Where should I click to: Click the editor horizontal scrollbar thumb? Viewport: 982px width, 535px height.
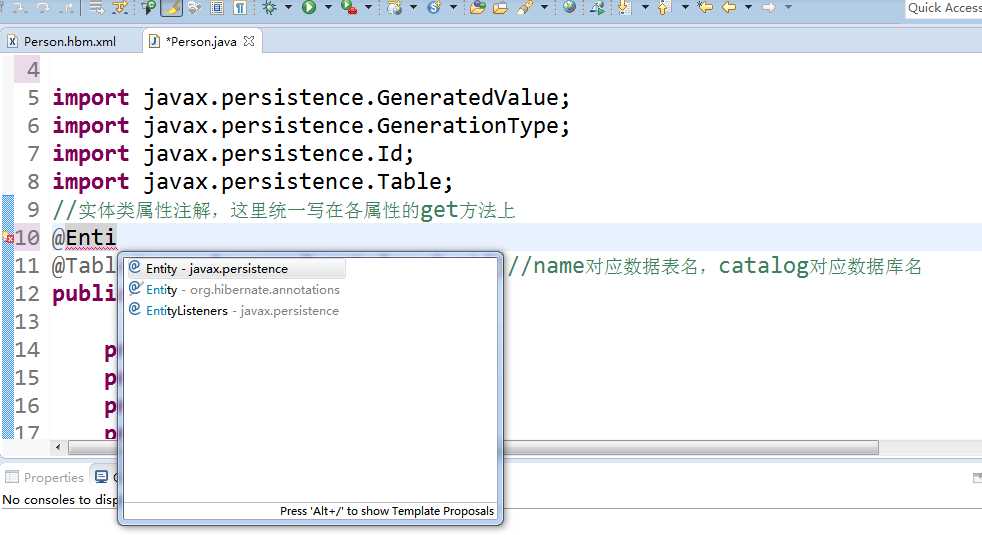coord(473,447)
